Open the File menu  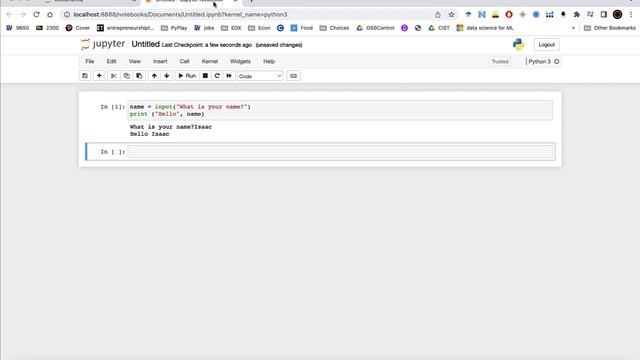90,61
